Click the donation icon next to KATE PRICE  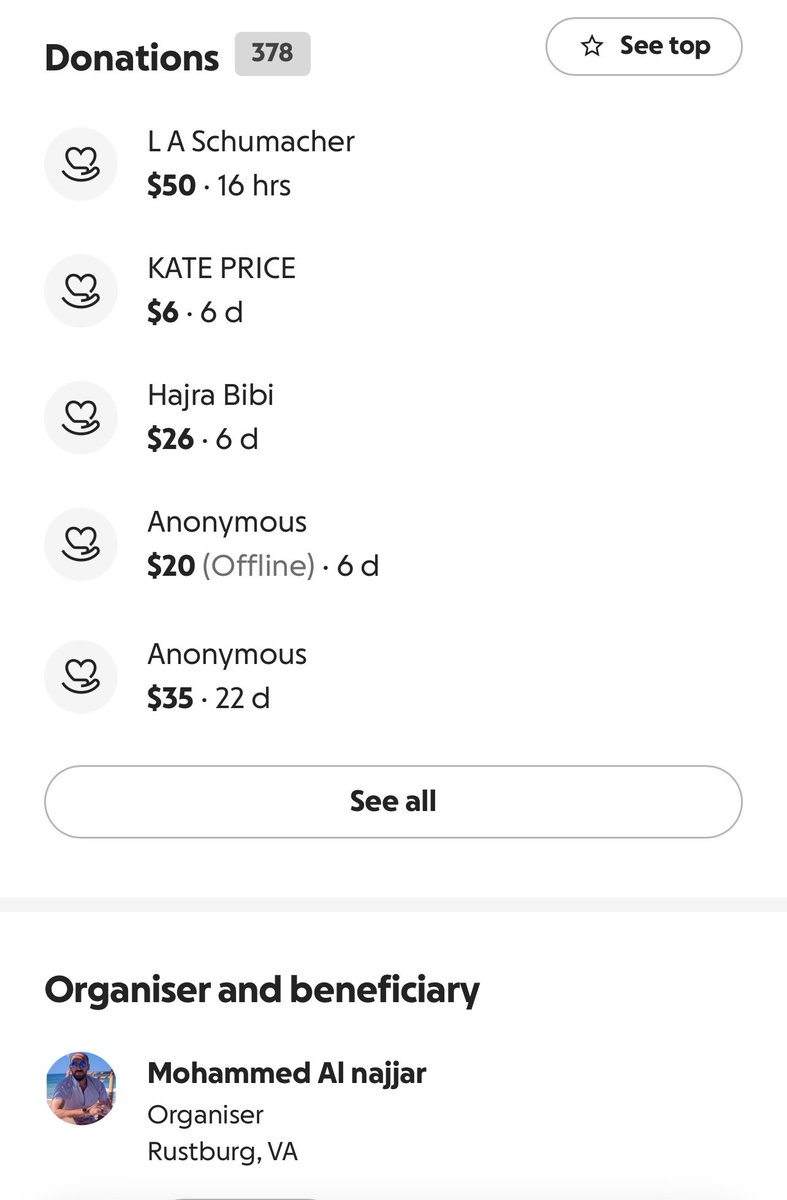pyautogui.click(x=82, y=290)
